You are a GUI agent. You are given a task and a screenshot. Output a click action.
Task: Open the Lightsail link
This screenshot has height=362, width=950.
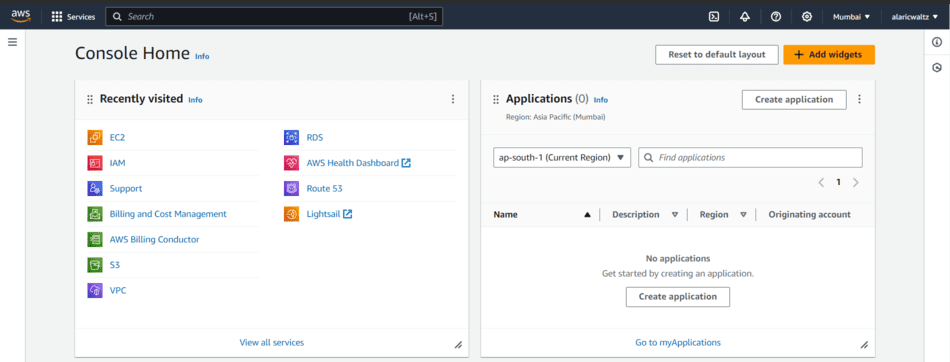(x=329, y=214)
